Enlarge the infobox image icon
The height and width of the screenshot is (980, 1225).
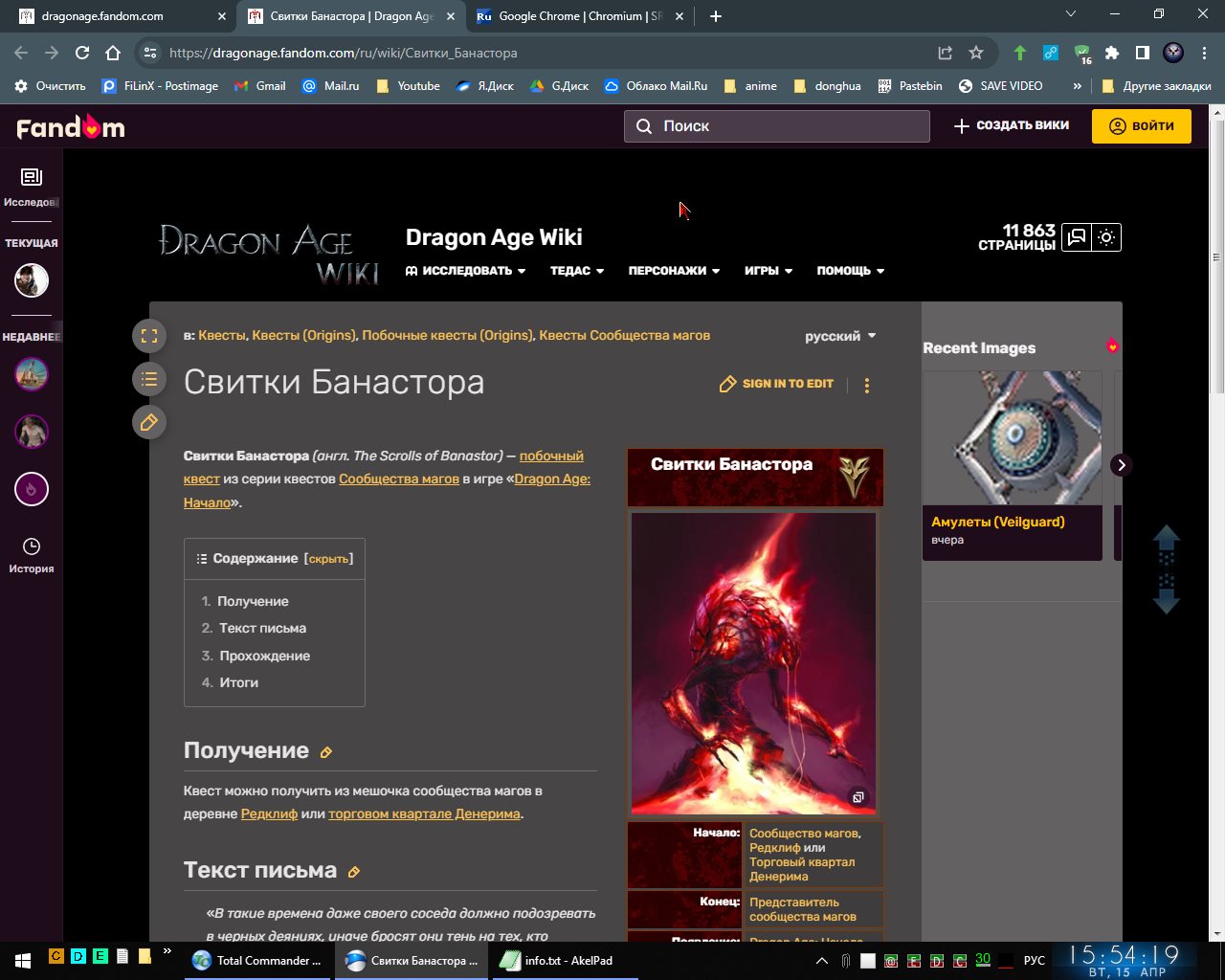click(x=858, y=797)
